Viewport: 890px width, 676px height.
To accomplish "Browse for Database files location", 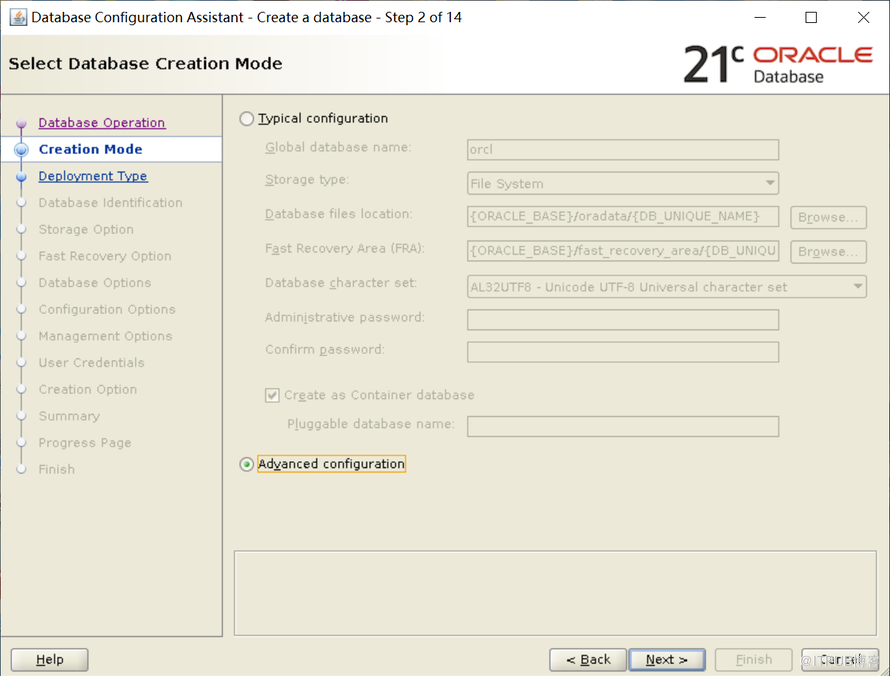I will coord(828,217).
